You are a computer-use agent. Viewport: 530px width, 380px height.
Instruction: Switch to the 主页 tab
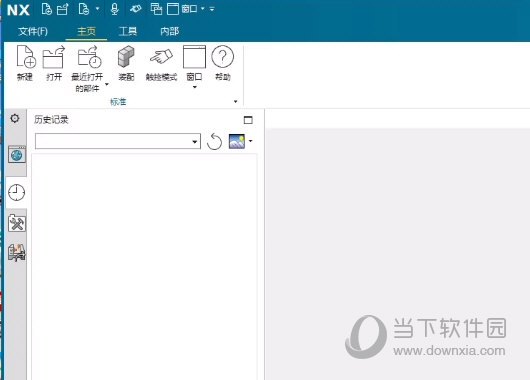(86, 31)
